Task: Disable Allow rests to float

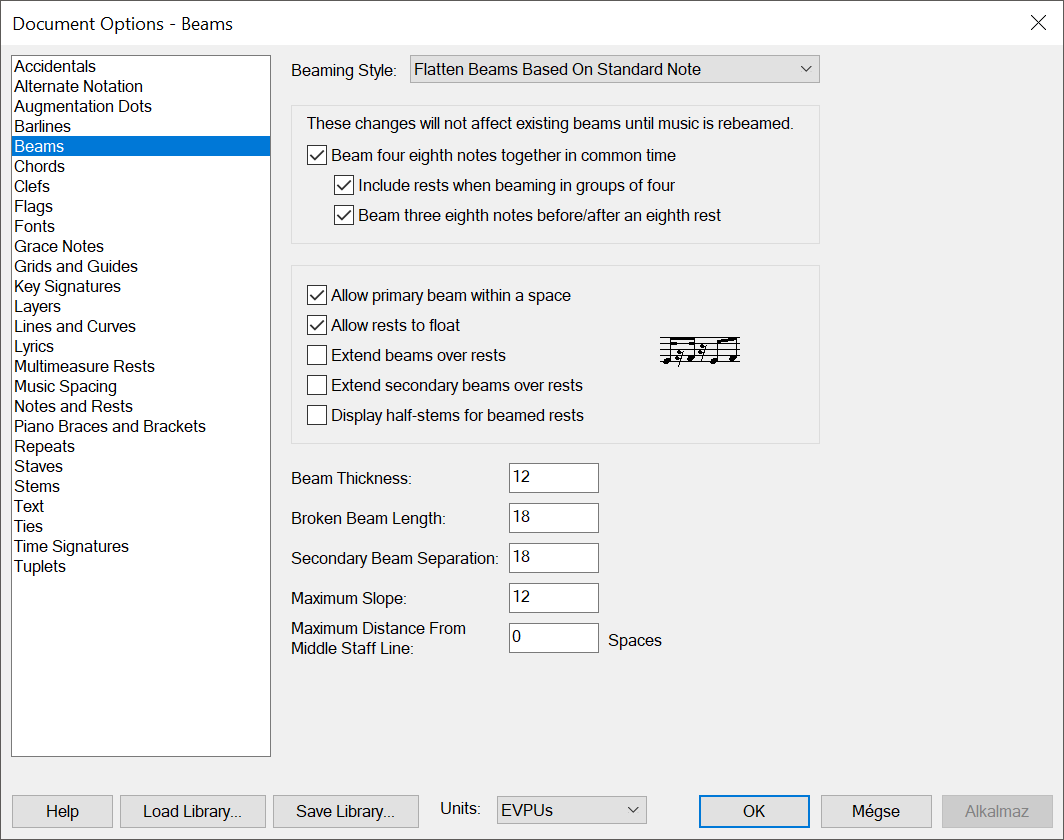Action: (317, 326)
